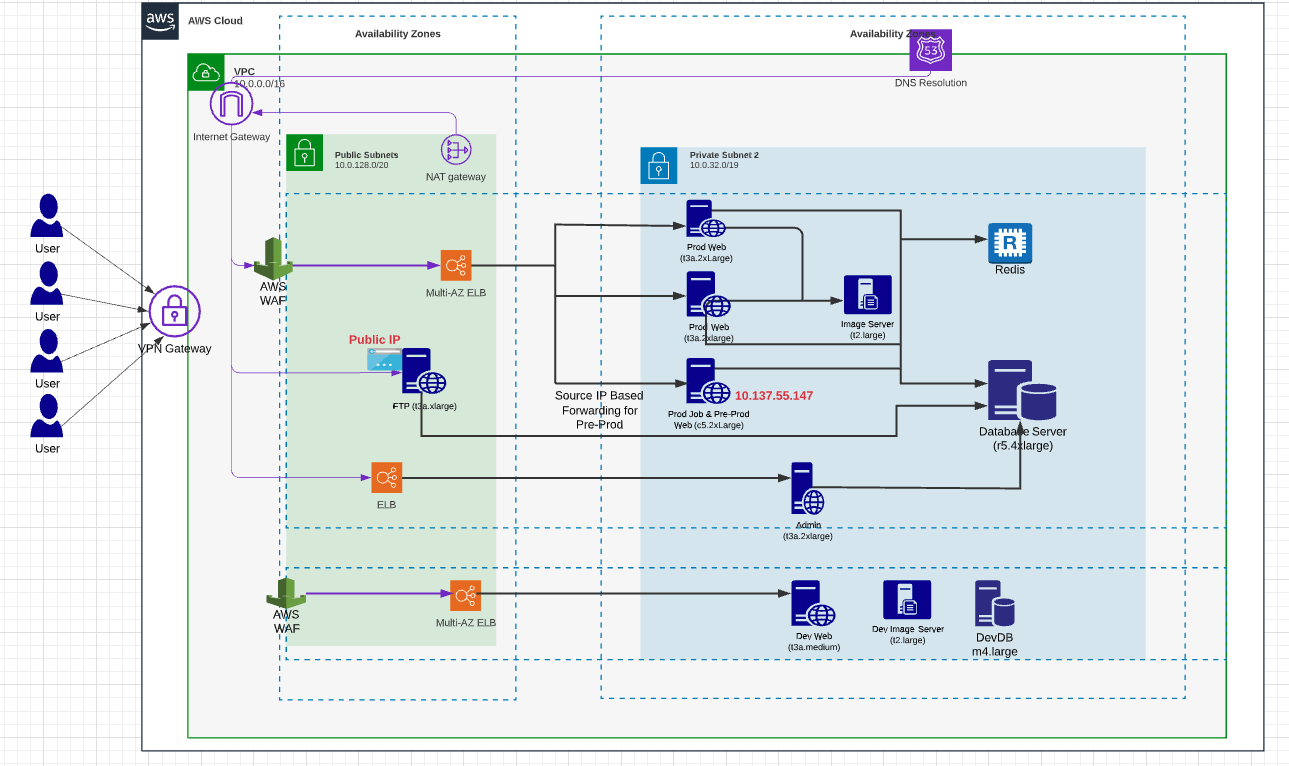Select the Redis cache icon
Image resolution: width=1289 pixels, height=766 pixels.
click(x=1010, y=240)
